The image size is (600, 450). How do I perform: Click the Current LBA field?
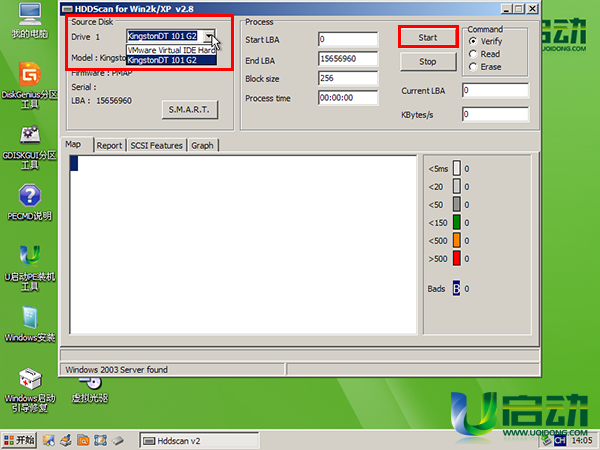[x=496, y=90]
